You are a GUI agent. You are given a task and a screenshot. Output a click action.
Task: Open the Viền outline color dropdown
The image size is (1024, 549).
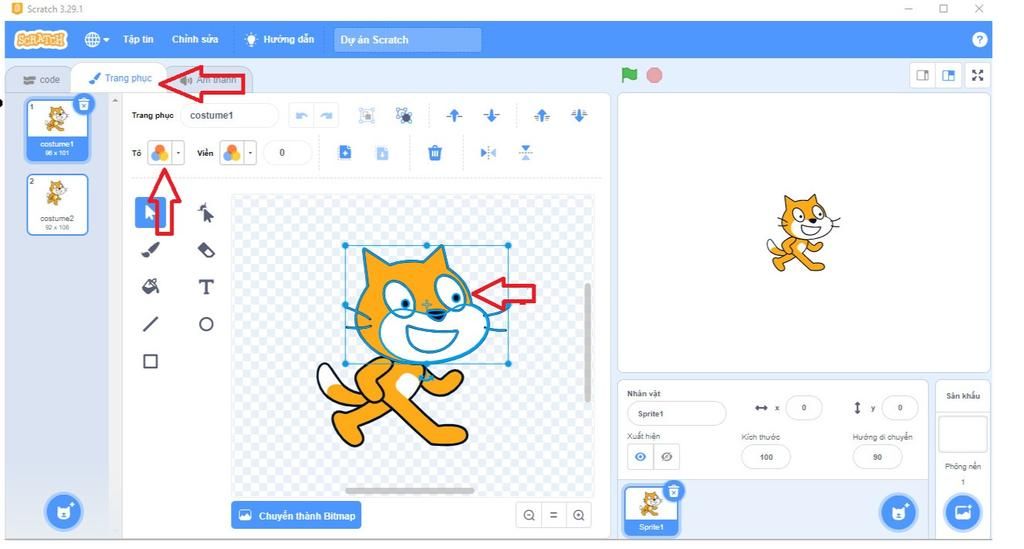click(x=250, y=153)
